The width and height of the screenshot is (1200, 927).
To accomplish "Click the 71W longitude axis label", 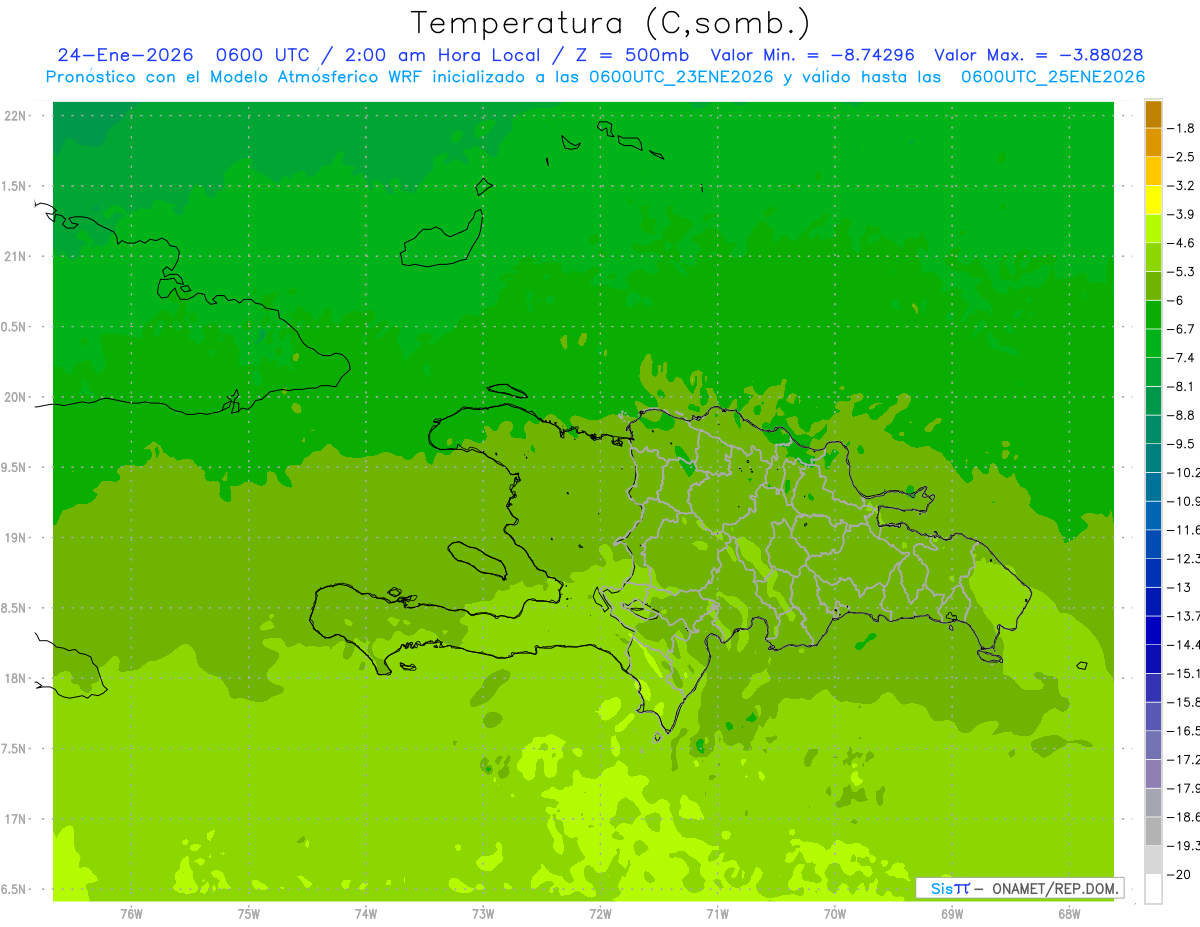I will 717,913.
